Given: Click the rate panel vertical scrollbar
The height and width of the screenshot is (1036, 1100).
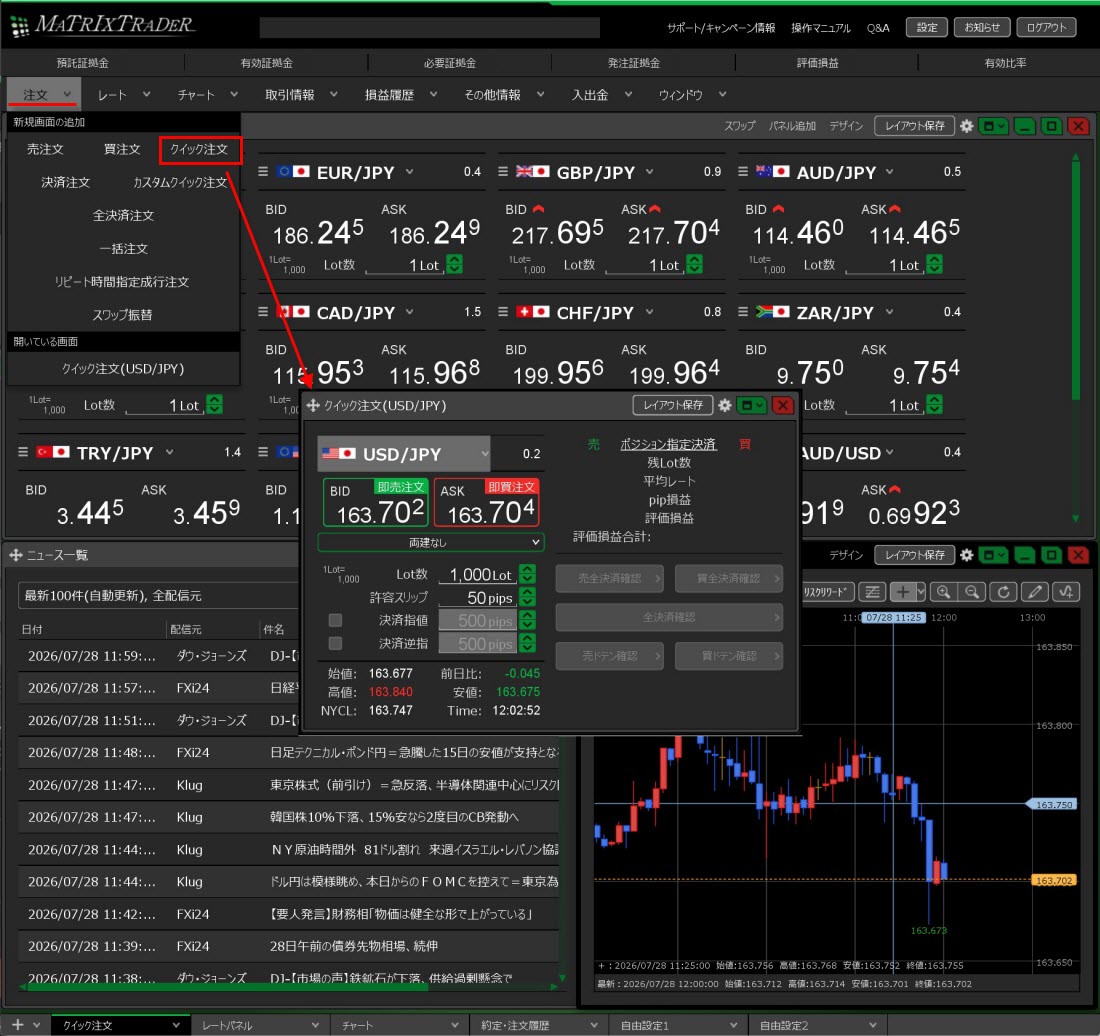Looking at the screenshot, I should pos(1075,281).
